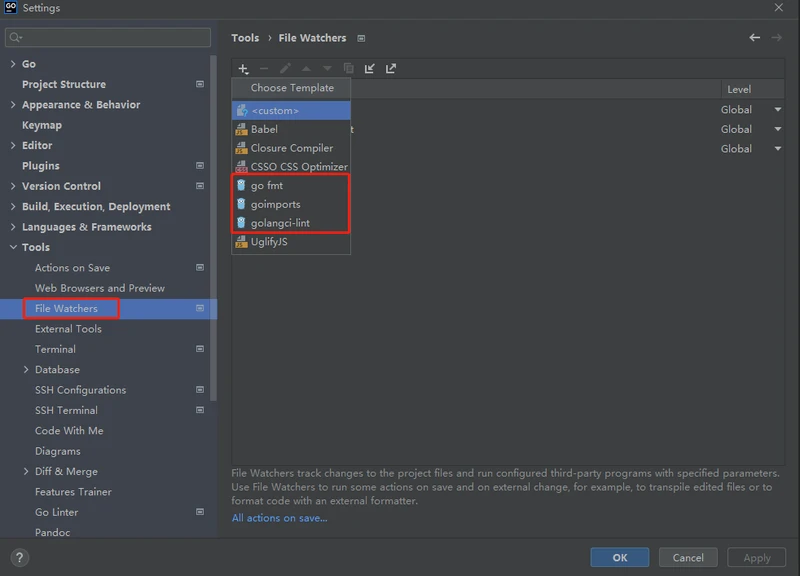Click the OK button
Viewport: 800px width, 576px height.
coord(619,558)
